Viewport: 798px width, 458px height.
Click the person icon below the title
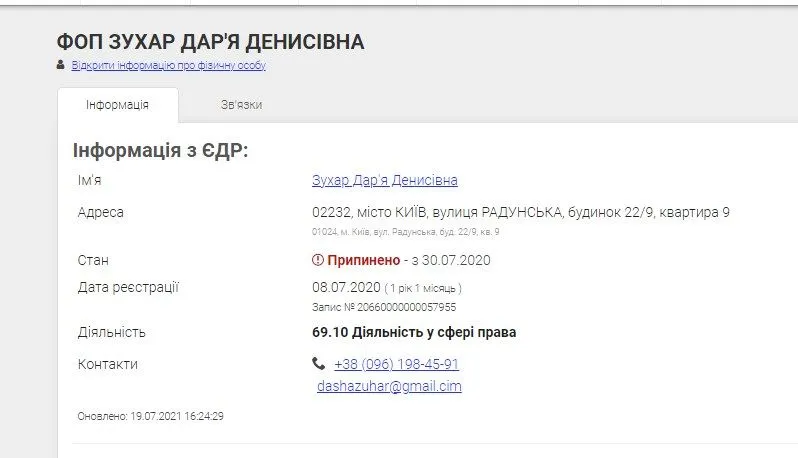61,65
